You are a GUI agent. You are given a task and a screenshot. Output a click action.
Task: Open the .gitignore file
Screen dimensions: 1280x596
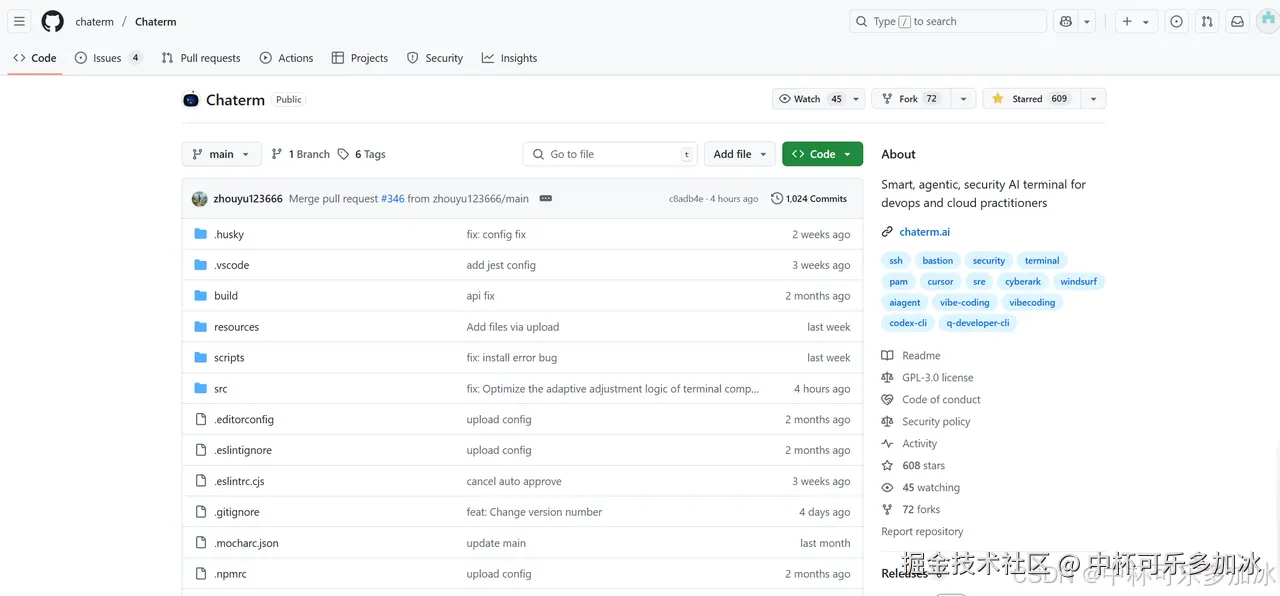click(237, 512)
